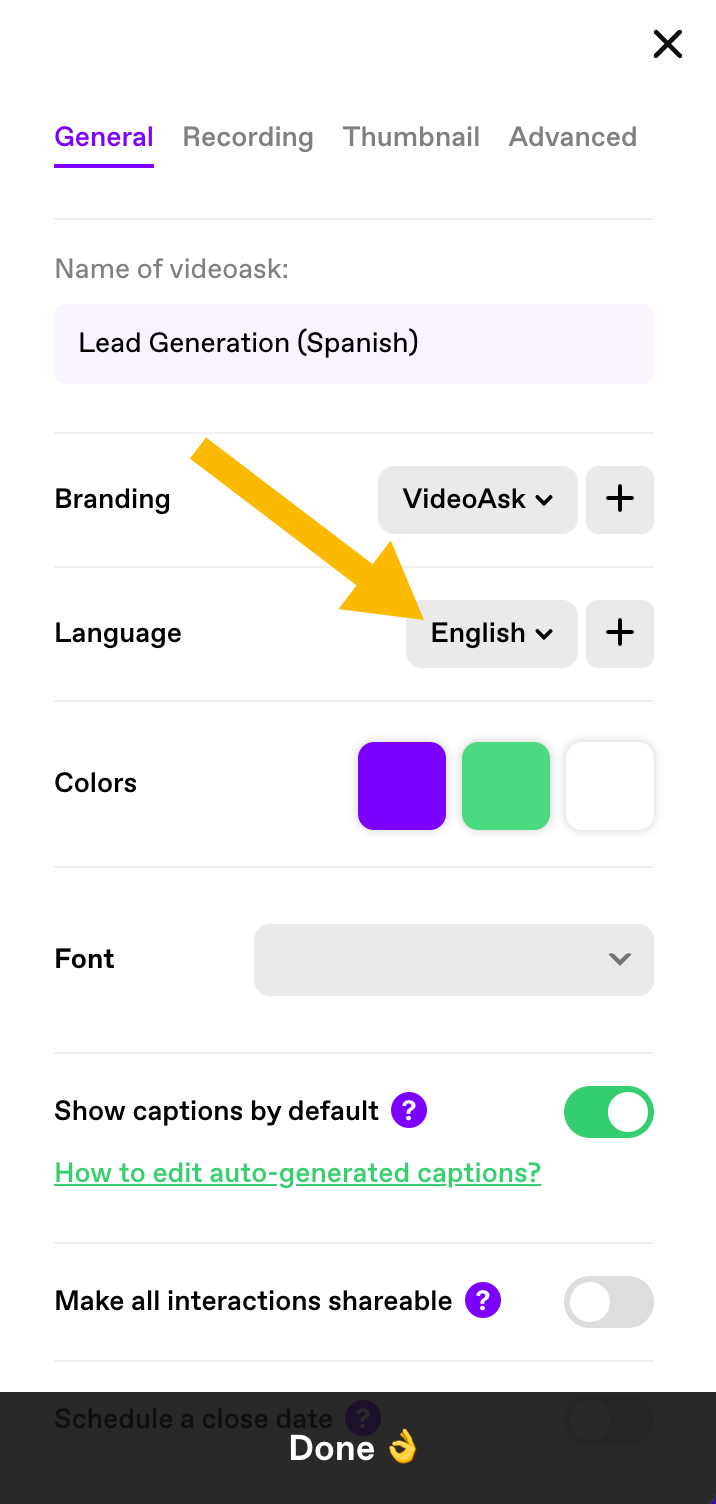Open help for Make all interactions shareable
The width and height of the screenshot is (716, 1504).
point(483,1300)
